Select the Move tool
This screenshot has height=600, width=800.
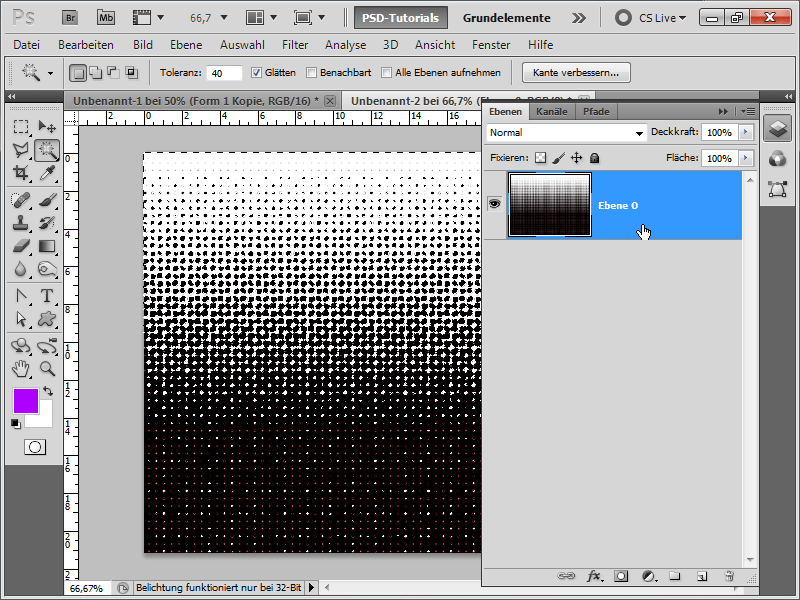coord(47,127)
